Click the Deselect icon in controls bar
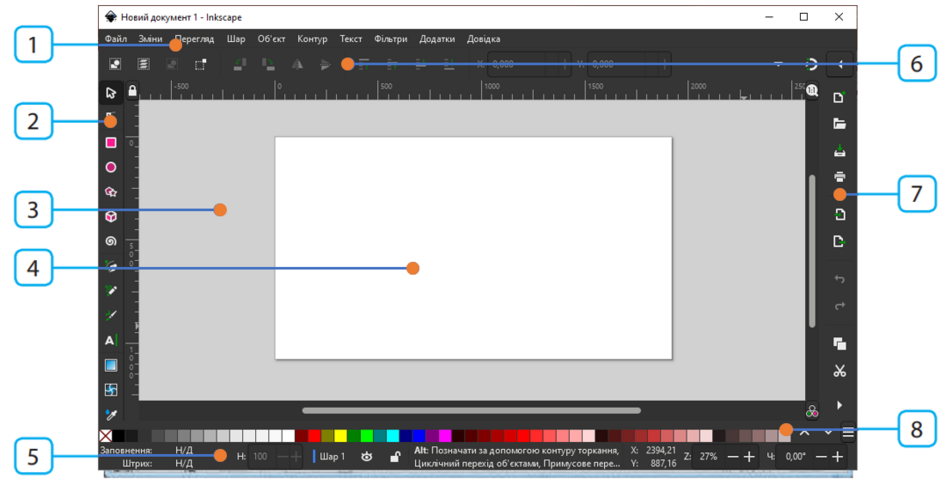940x491 pixels. pos(172,64)
